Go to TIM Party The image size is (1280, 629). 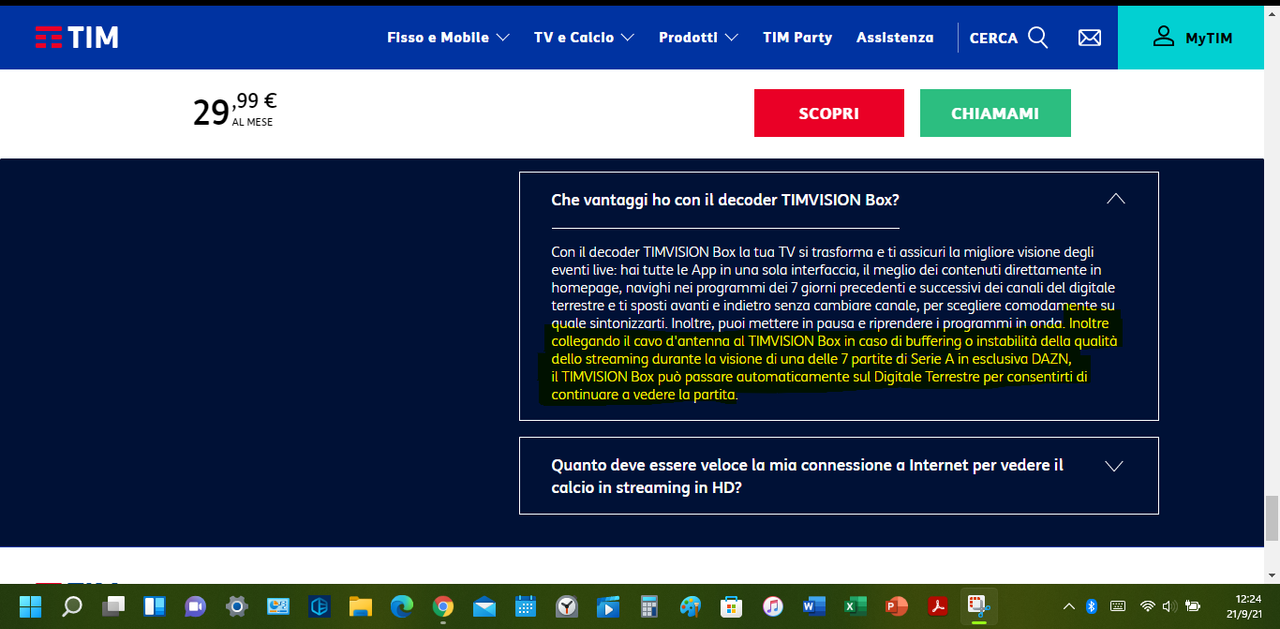coord(797,37)
